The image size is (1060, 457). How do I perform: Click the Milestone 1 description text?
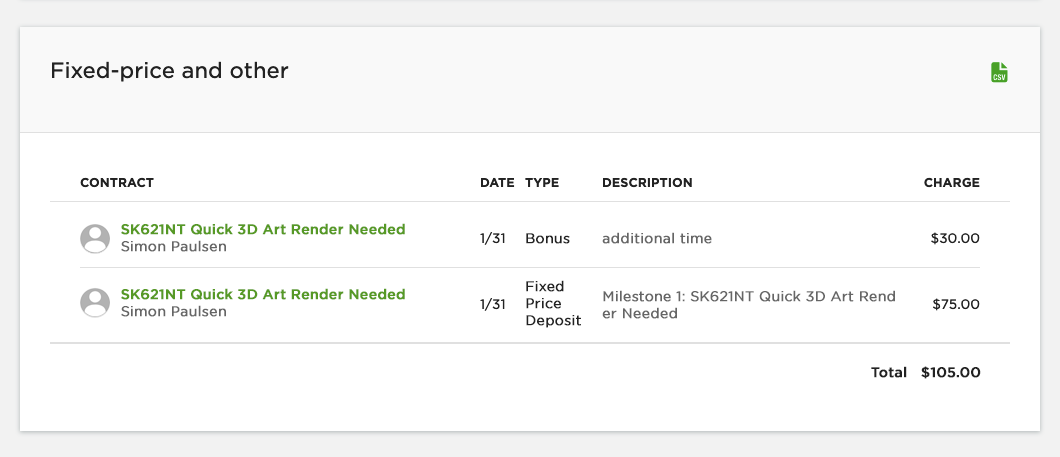pos(748,304)
